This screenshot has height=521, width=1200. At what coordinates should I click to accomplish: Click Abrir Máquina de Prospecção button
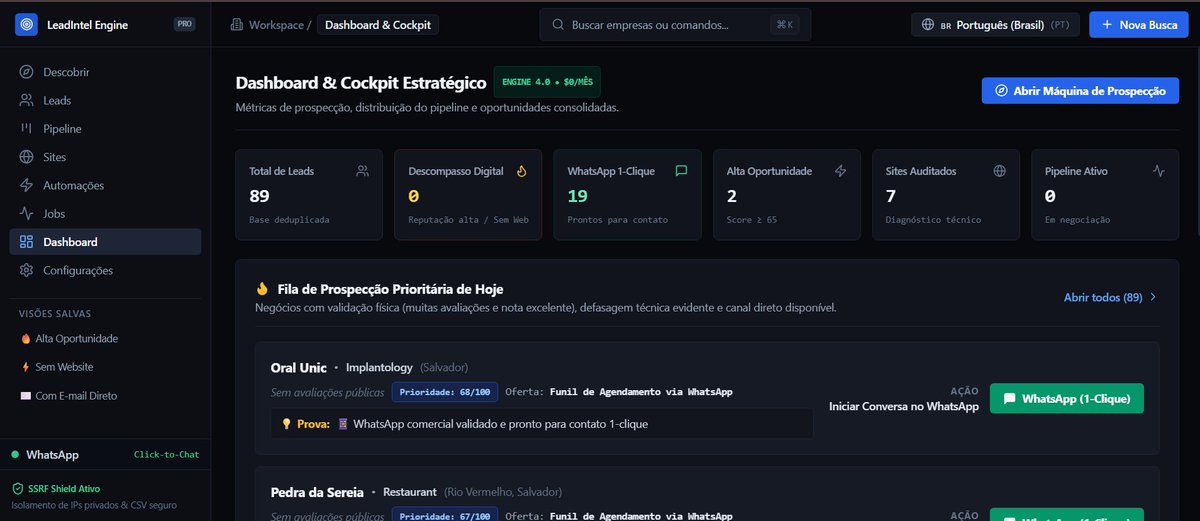coord(1079,90)
